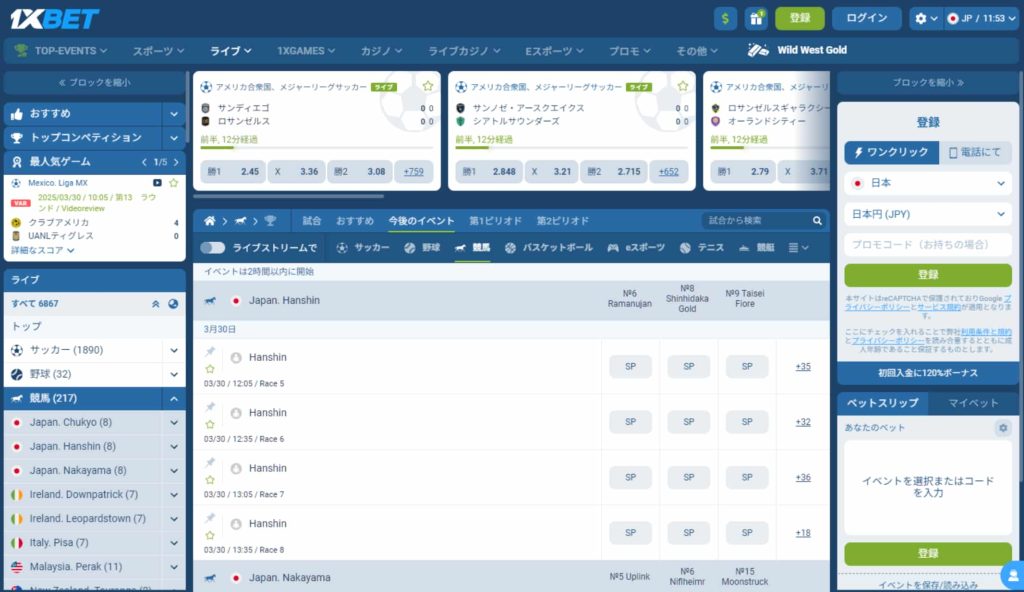Open bet slip settings gear icon
The width and height of the screenshot is (1024, 592).
[1003, 428]
